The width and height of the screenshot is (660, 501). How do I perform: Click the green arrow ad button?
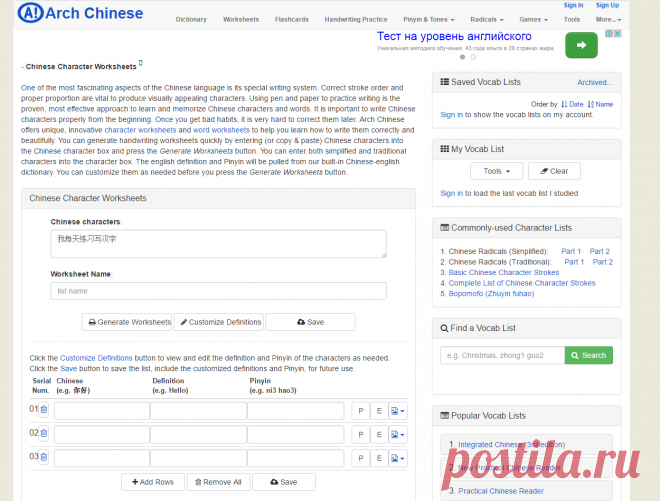tap(581, 45)
